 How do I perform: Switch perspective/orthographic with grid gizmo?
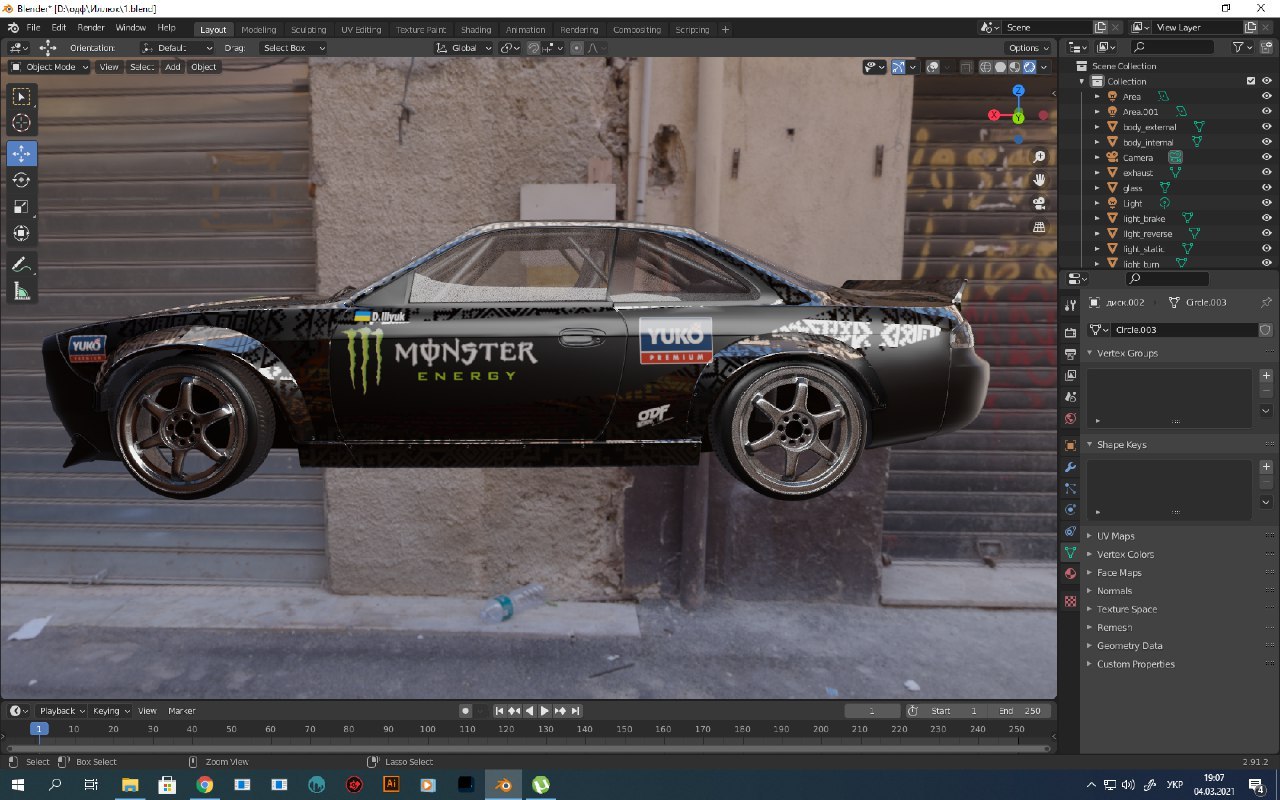tap(1039, 227)
